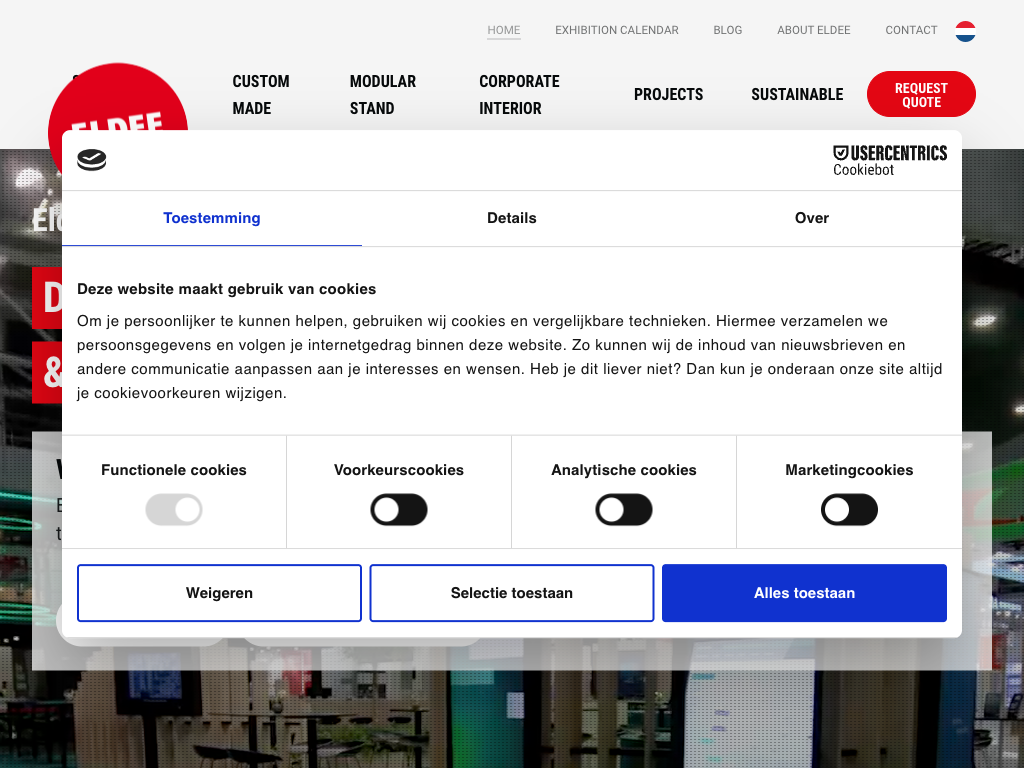The height and width of the screenshot is (768, 1024).
Task: Enable the Marketingcookies toggle
Action: pyautogui.click(x=849, y=510)
